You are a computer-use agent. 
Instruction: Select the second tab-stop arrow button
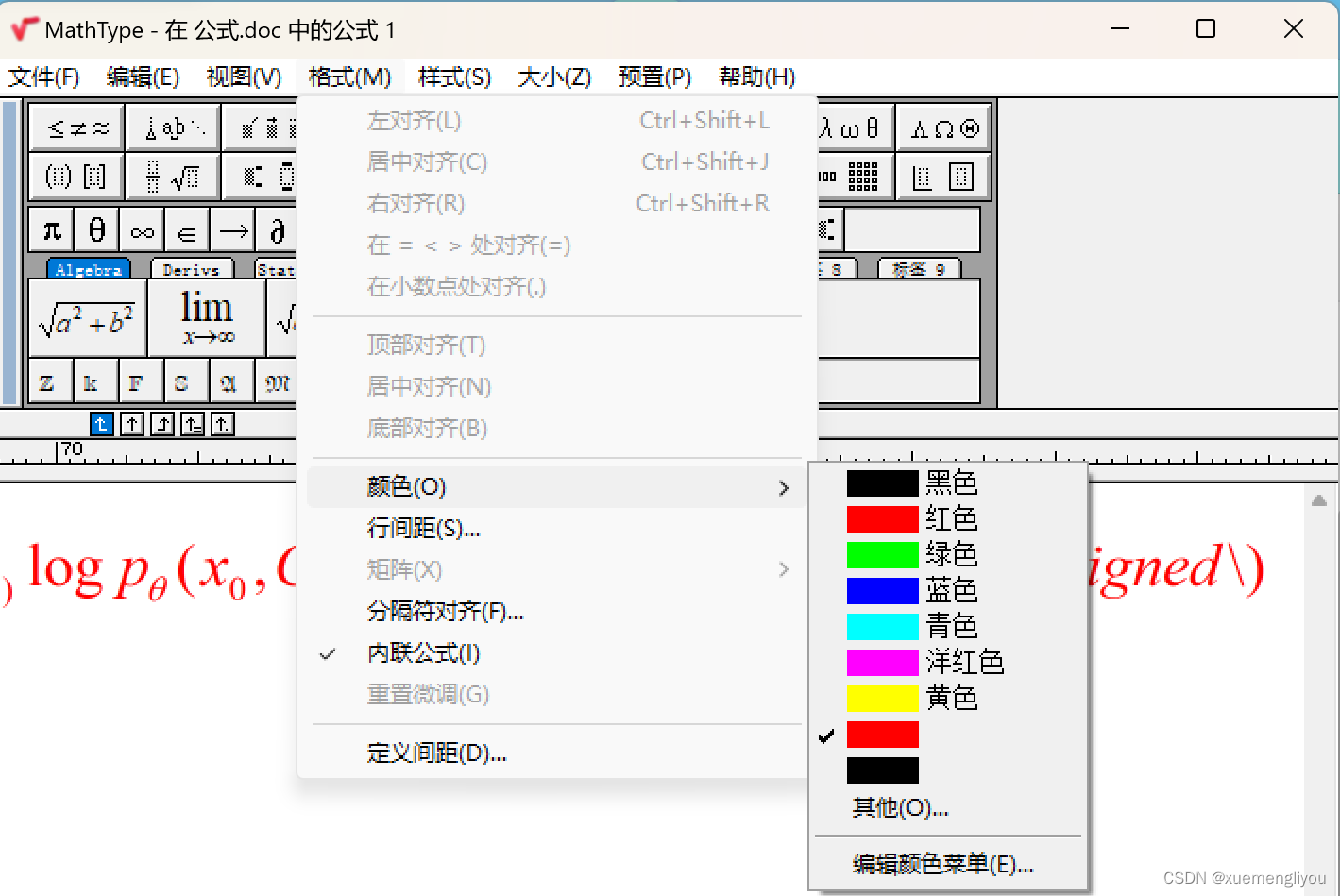coord(132,424)
